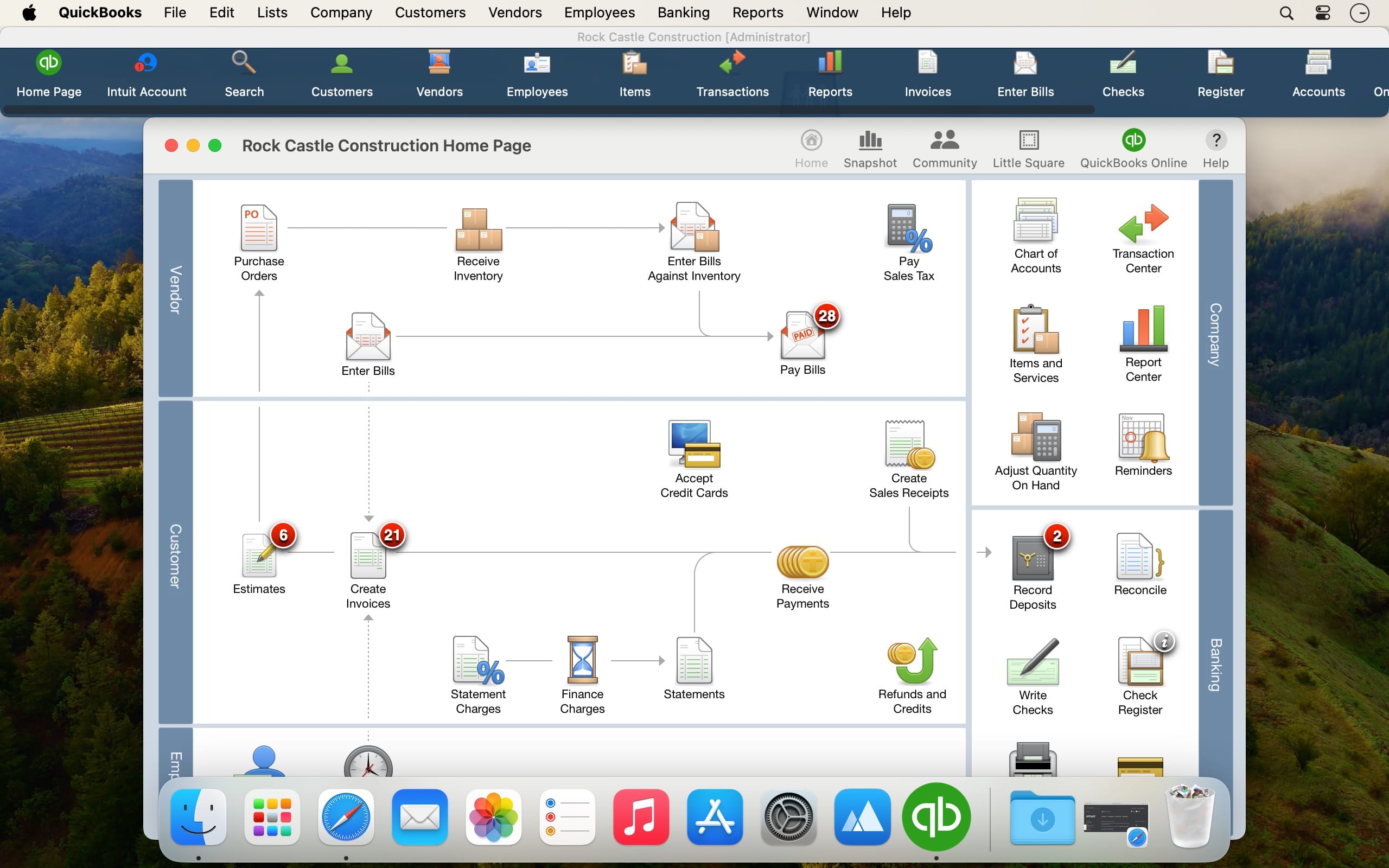This screenshot has width=1389, height=868.
Task: Click Home Page in main toolbar
Action: point(49,75)
